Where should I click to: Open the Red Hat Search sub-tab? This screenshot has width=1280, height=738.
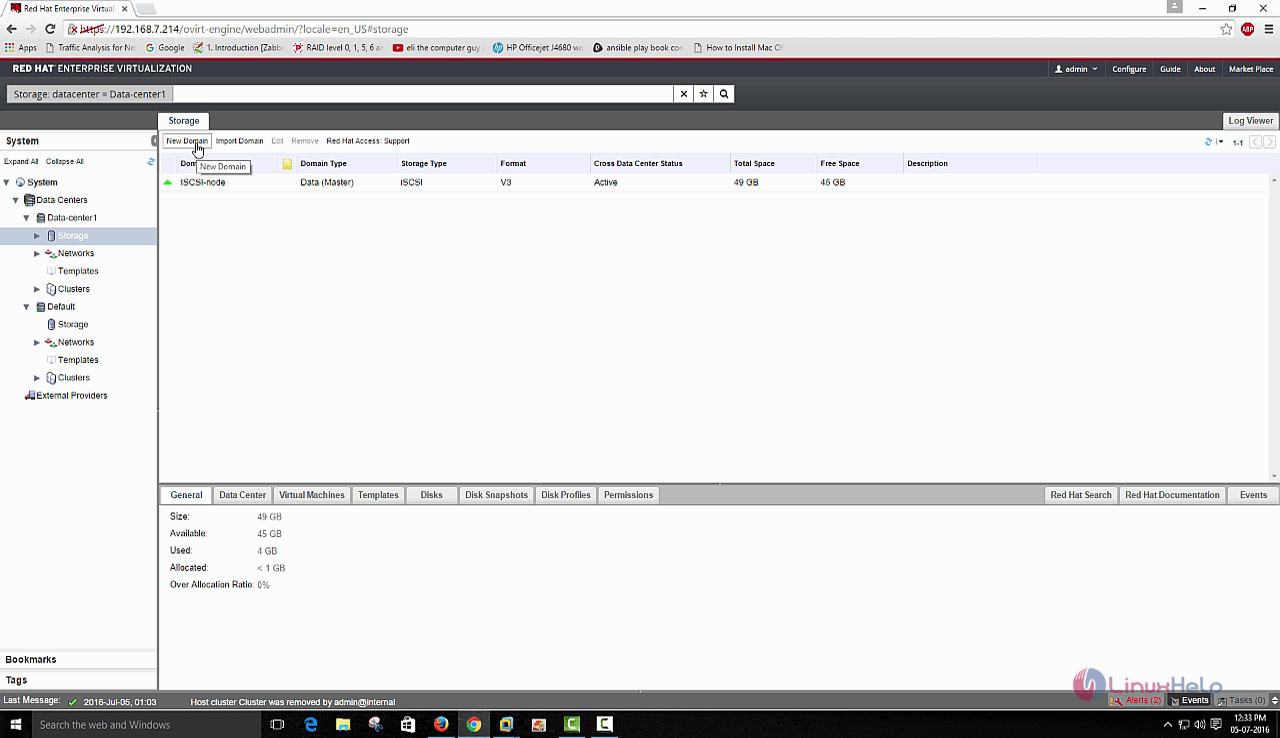point(1081,495)
